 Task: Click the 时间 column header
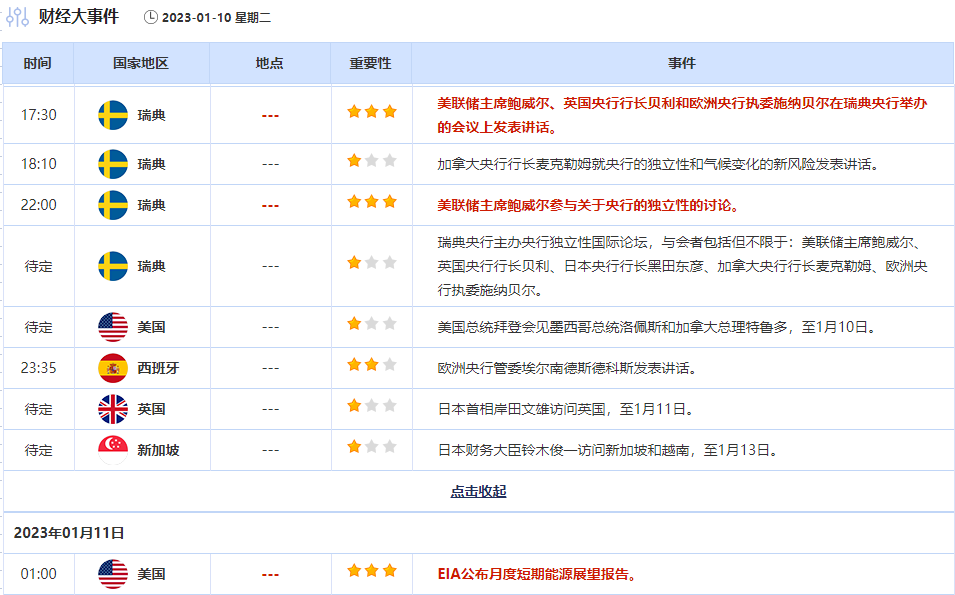tap(38, 63)
